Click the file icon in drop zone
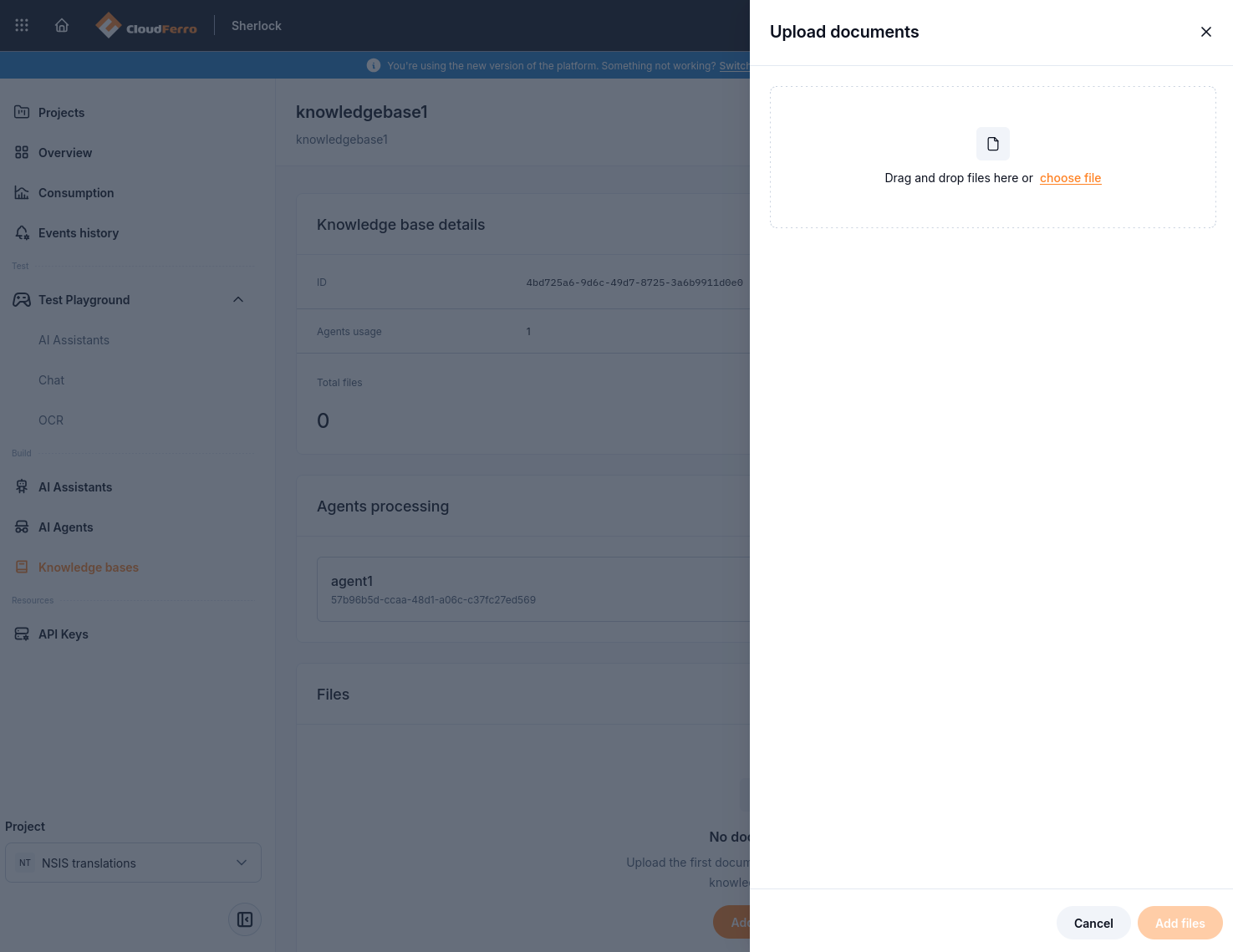This screenshot has width=1233, height=952. pos(993,144)
